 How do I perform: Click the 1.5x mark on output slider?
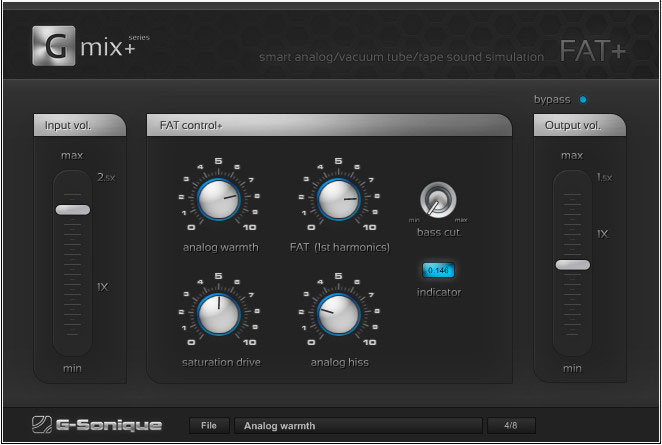604,177
